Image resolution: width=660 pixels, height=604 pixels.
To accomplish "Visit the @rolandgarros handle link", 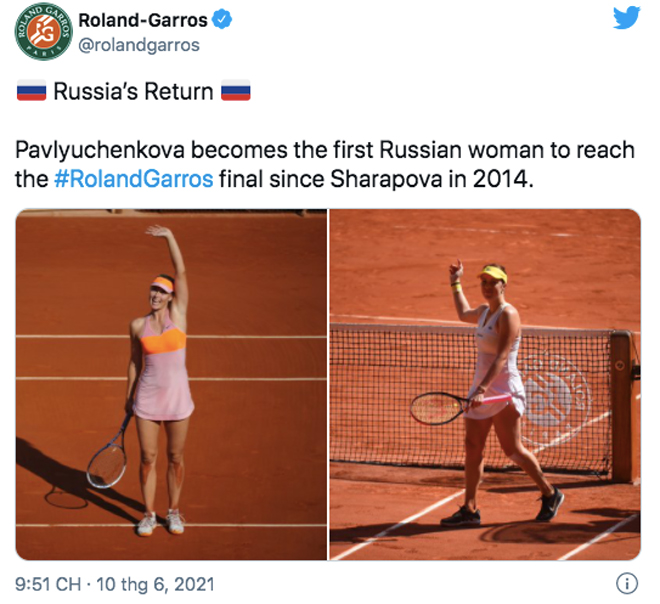I will tap(139, 45).
